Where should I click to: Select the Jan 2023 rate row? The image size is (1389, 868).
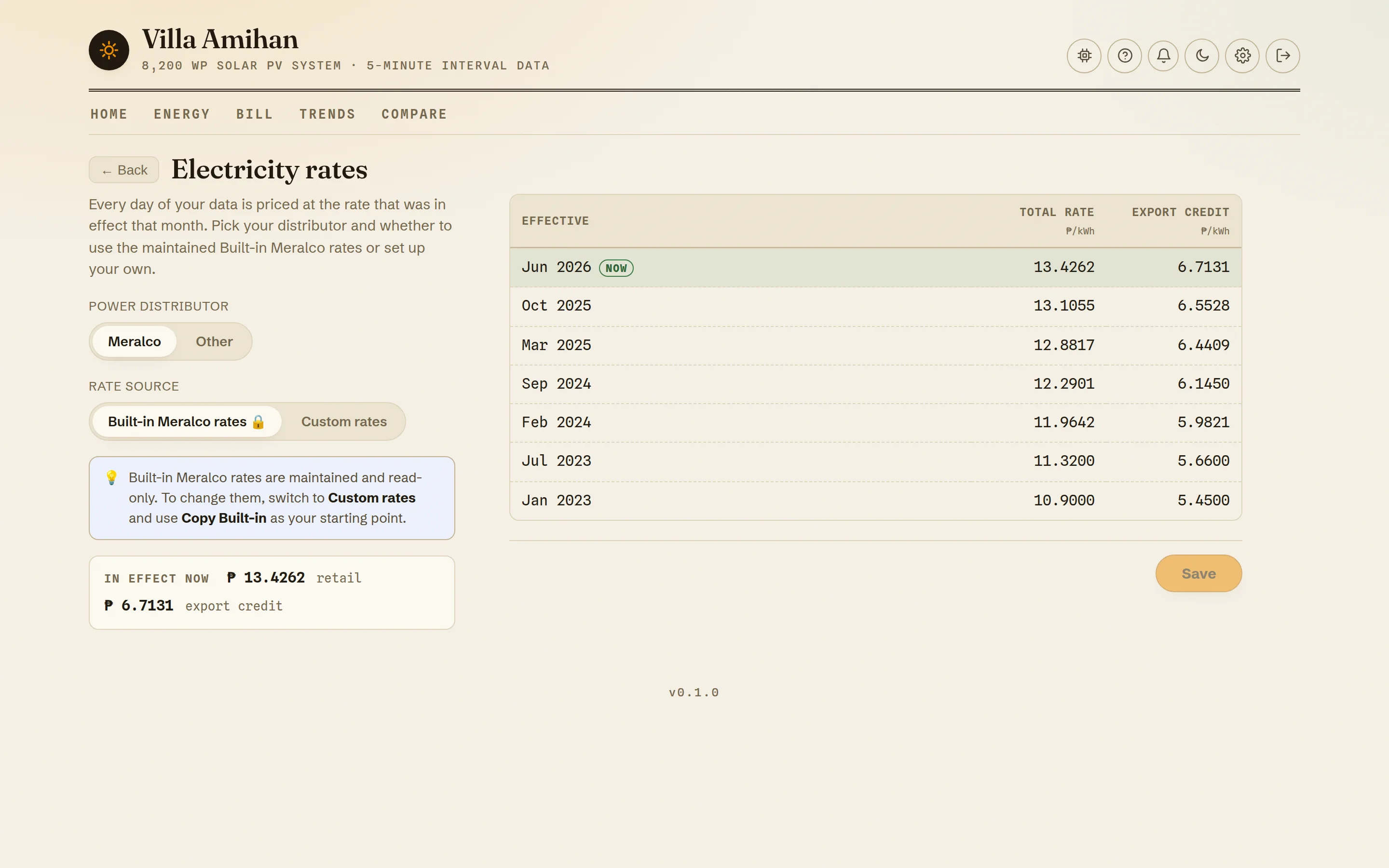coord(875,501)
